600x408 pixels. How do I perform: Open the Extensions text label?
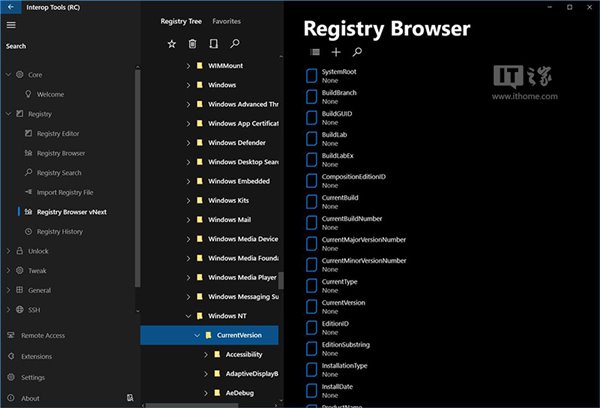(36, 356)
